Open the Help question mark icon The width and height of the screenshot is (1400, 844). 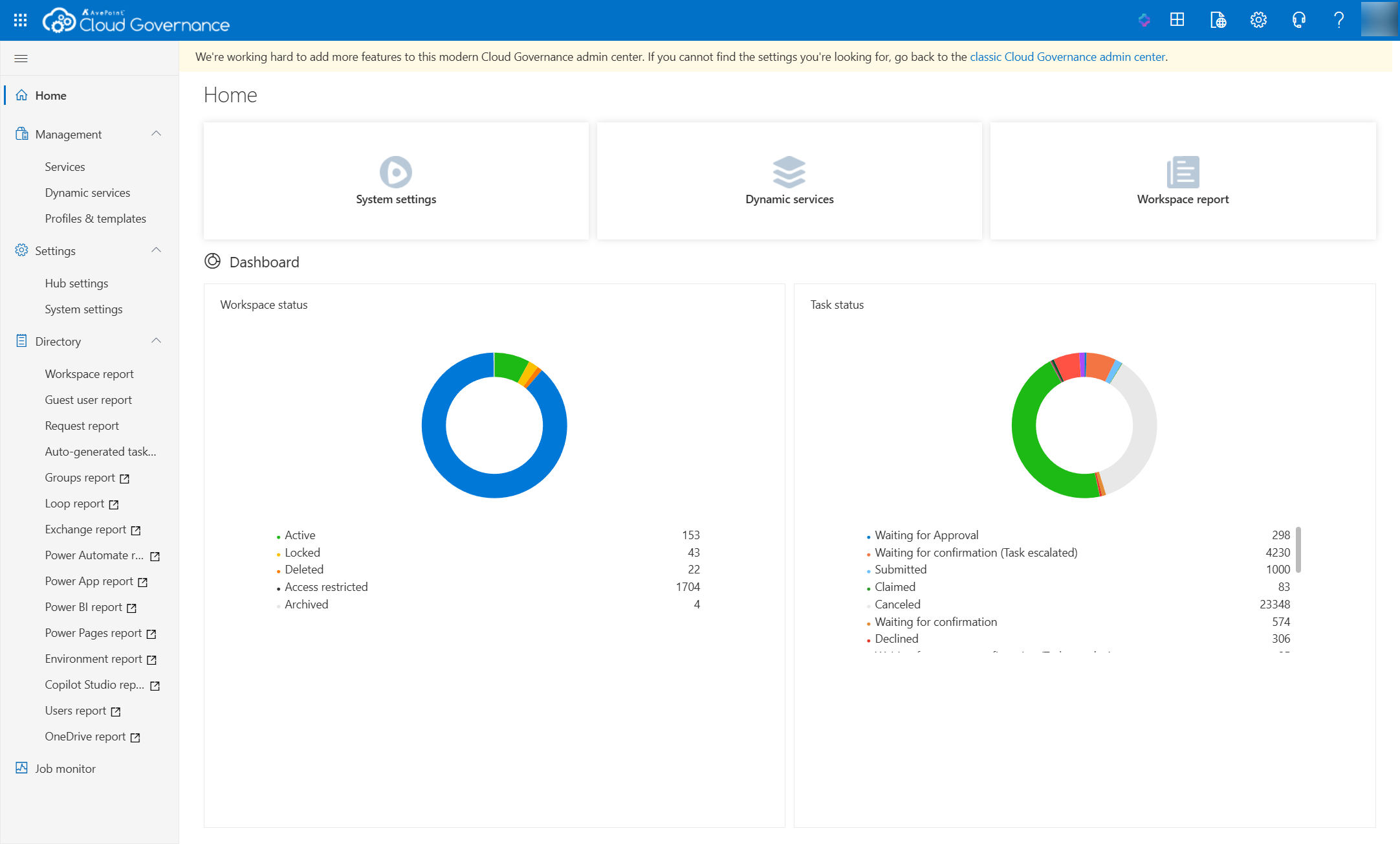pyautogui.click(x=1339, y=20)
